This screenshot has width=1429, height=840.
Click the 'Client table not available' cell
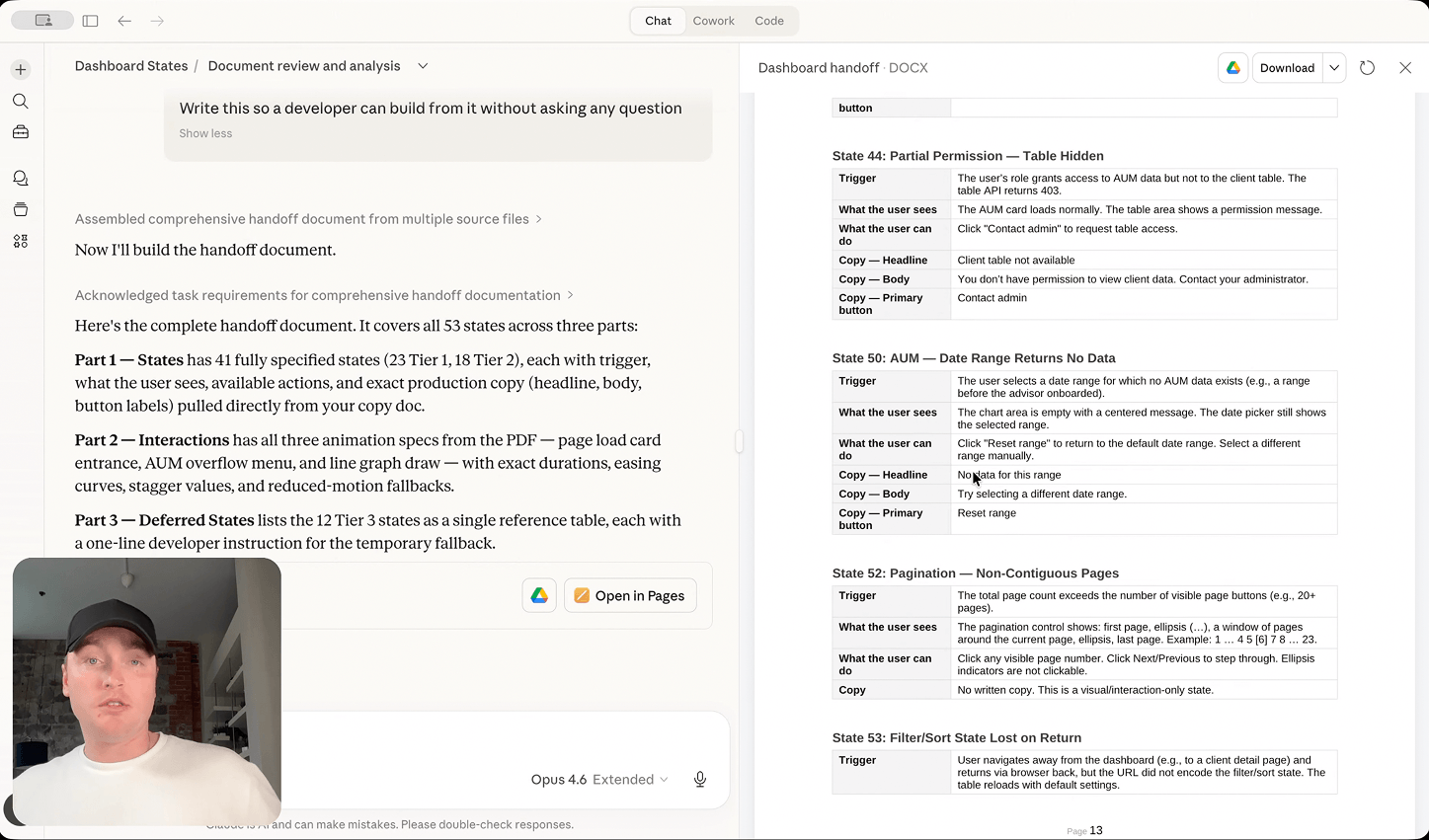(1144, 261)
